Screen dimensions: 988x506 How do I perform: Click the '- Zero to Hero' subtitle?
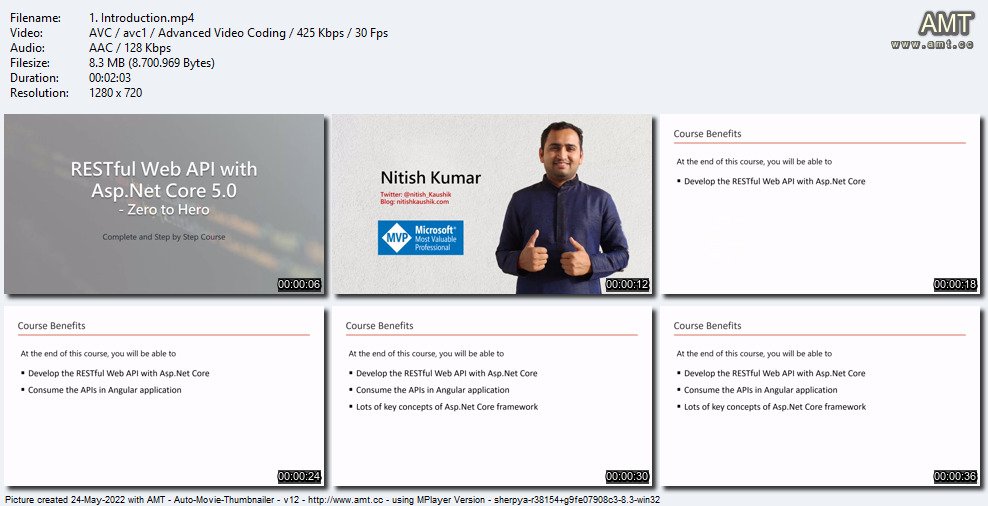pyautogui.click(x=164, y=210)
